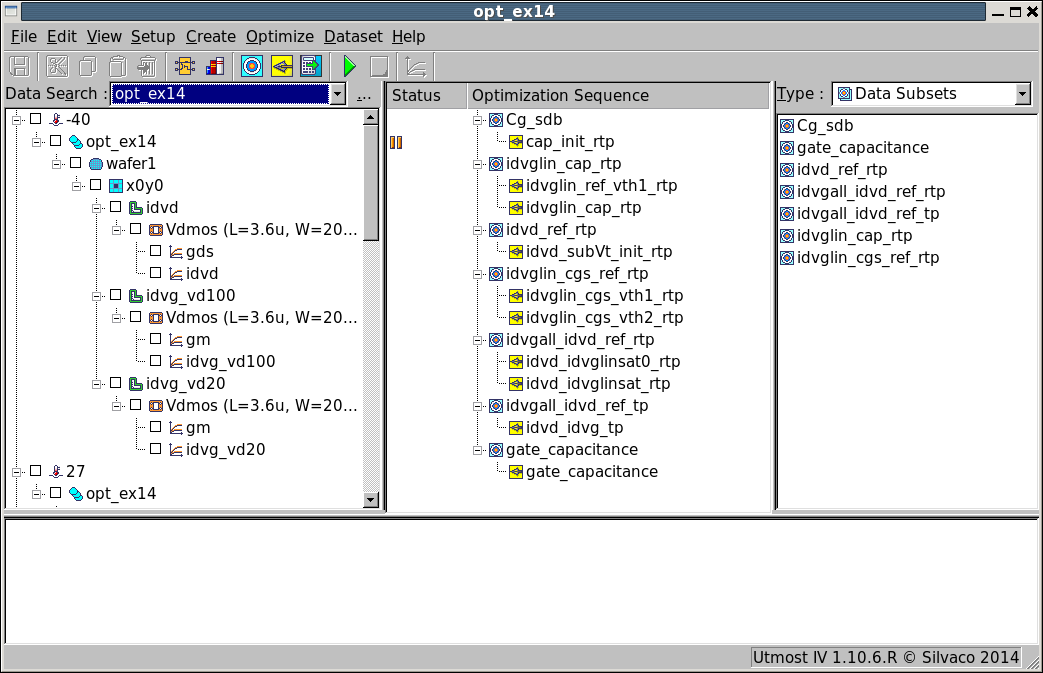Image resolution: width=1043 pixels, height=673 pixels.
Task: Run optimization with the green play button
Action: (349, 67)
